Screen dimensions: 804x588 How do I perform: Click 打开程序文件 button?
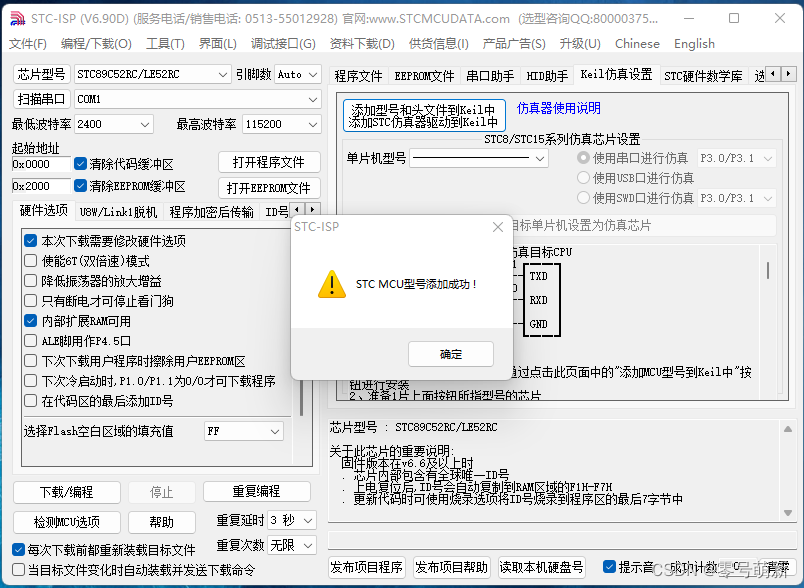pos(269,162)
